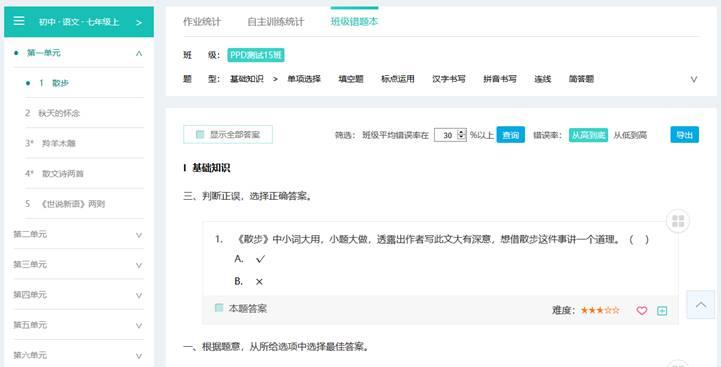Open the hamburger menu icon
The height and width of the screenshot is (367, 721).
19,21
